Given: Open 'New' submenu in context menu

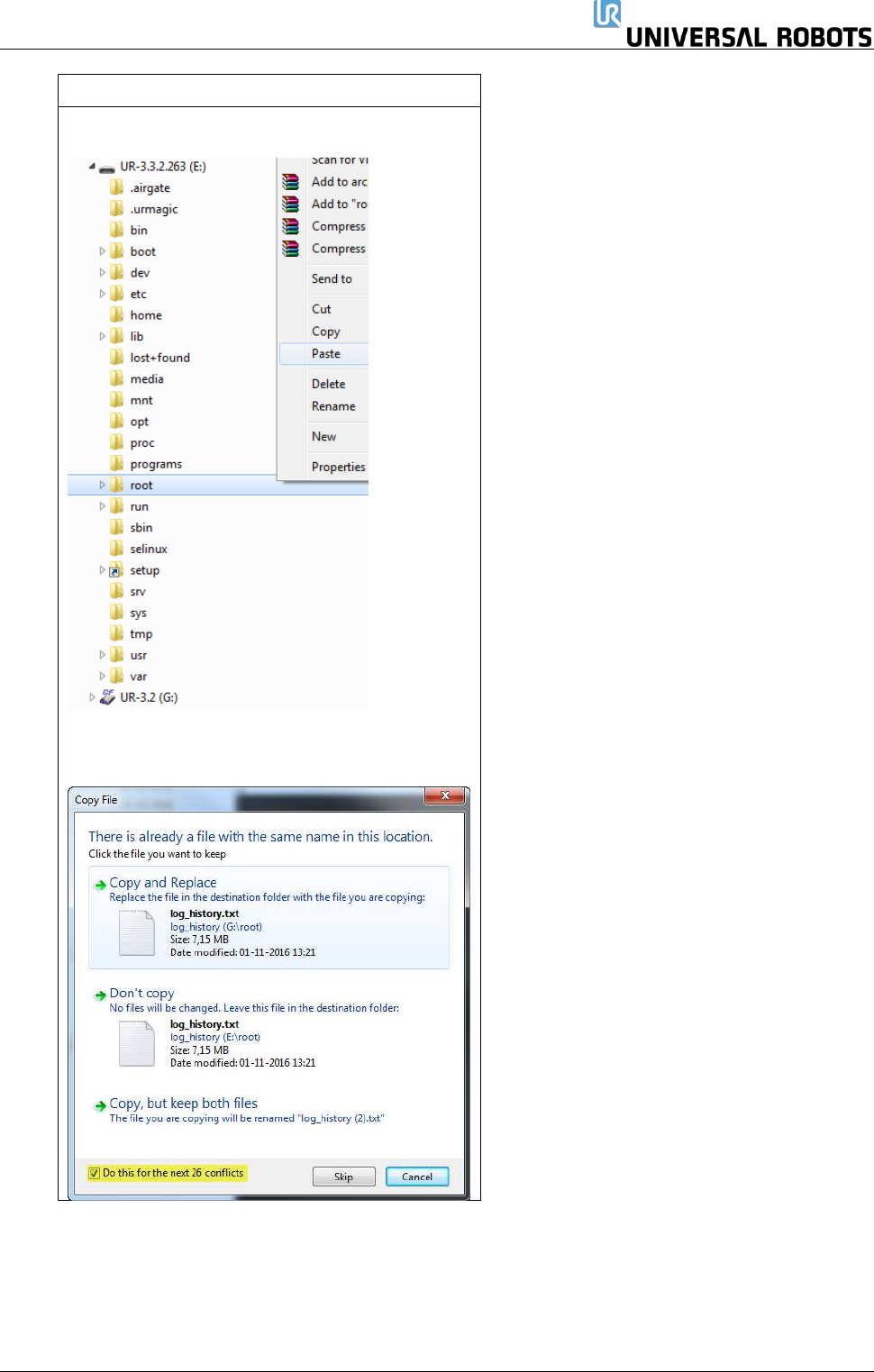Looking at the screenshot, I should click(x=324, y=437).
